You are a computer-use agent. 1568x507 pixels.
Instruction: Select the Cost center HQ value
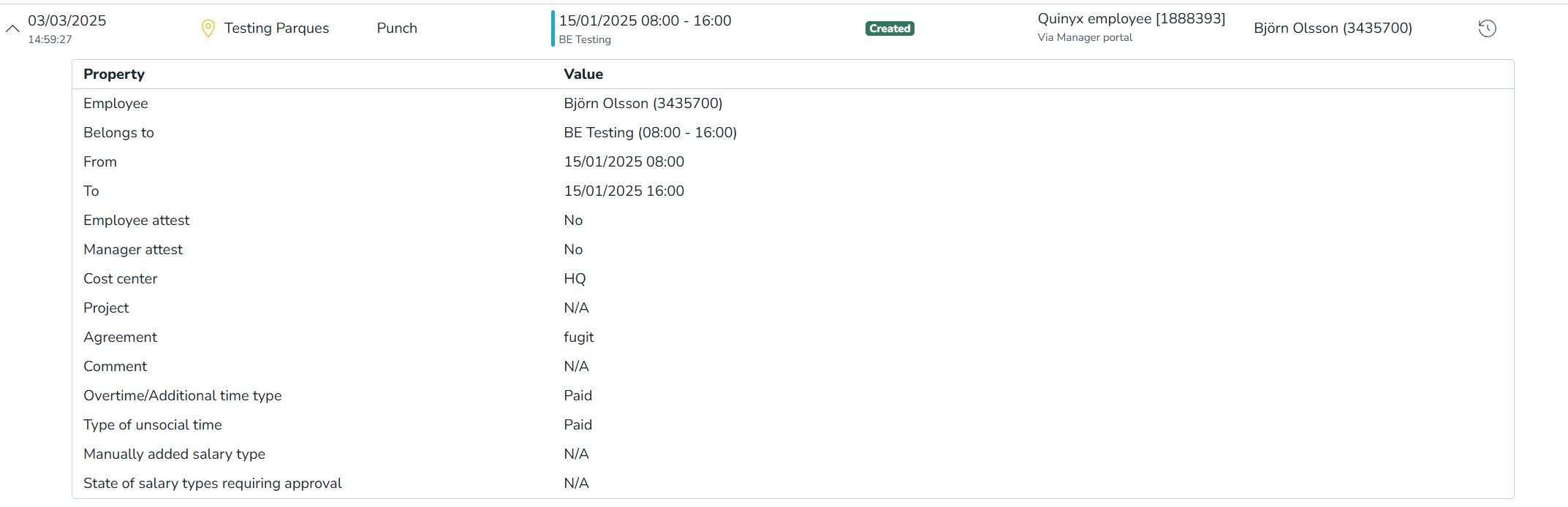(575, 279)
